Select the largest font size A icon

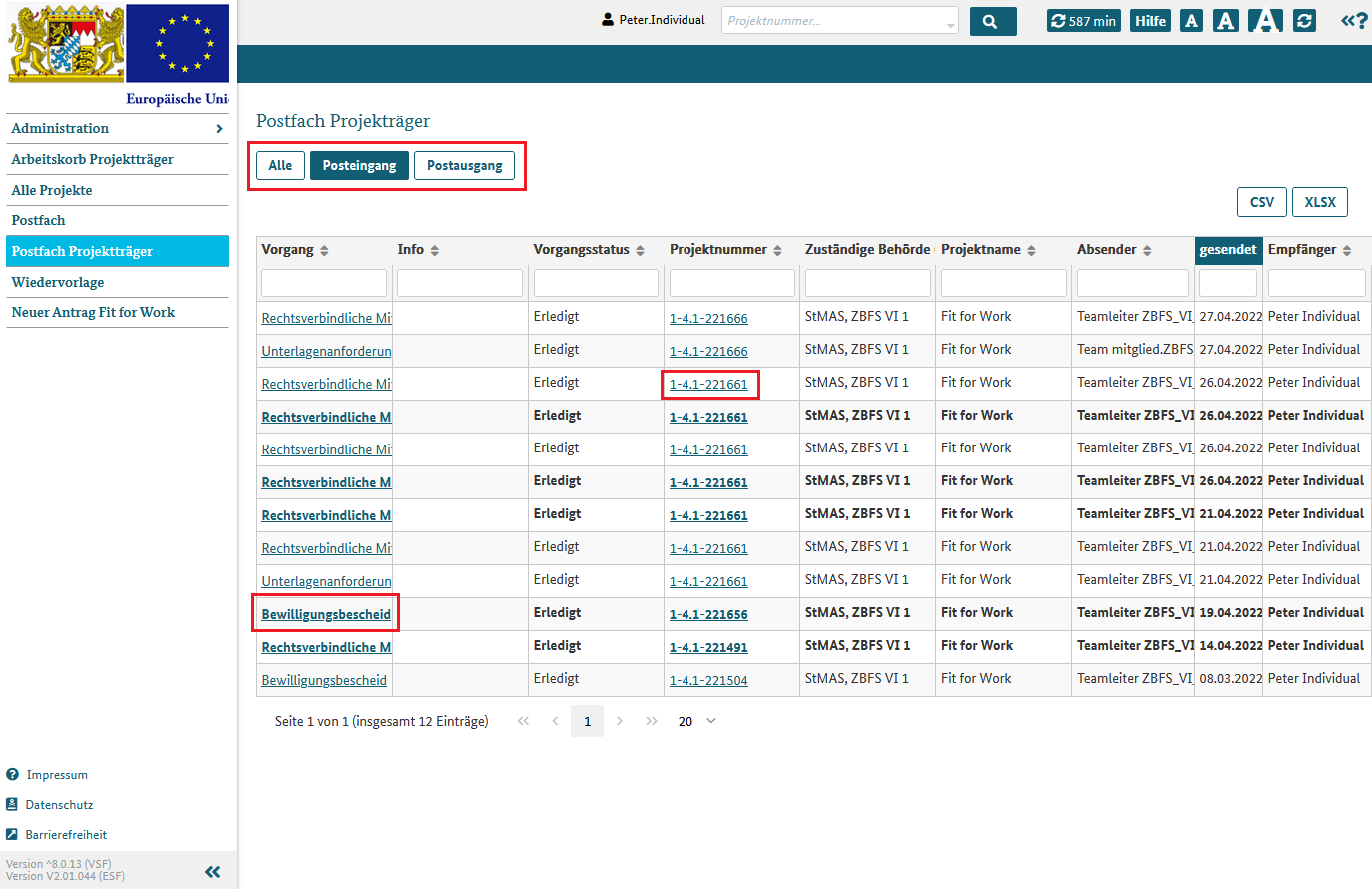pyautogui.click(x=1265, y=20)
